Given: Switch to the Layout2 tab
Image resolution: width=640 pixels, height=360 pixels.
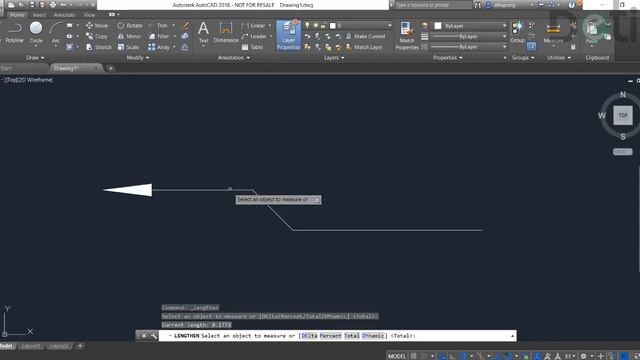Looking at the screenshot, I should coord(59,346).
